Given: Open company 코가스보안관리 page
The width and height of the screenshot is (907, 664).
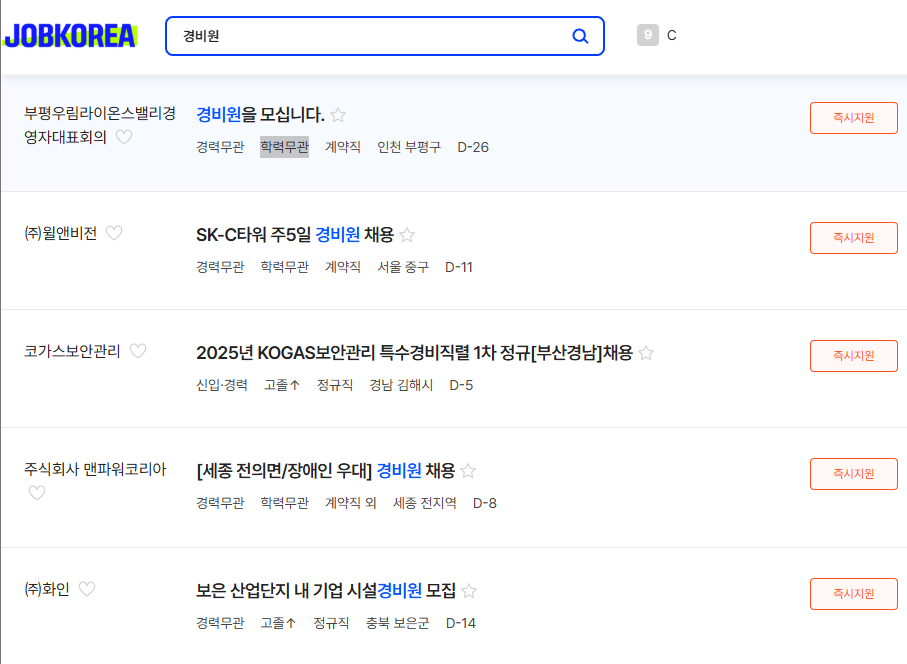Looking at the screenshot, I should point(72,351).
